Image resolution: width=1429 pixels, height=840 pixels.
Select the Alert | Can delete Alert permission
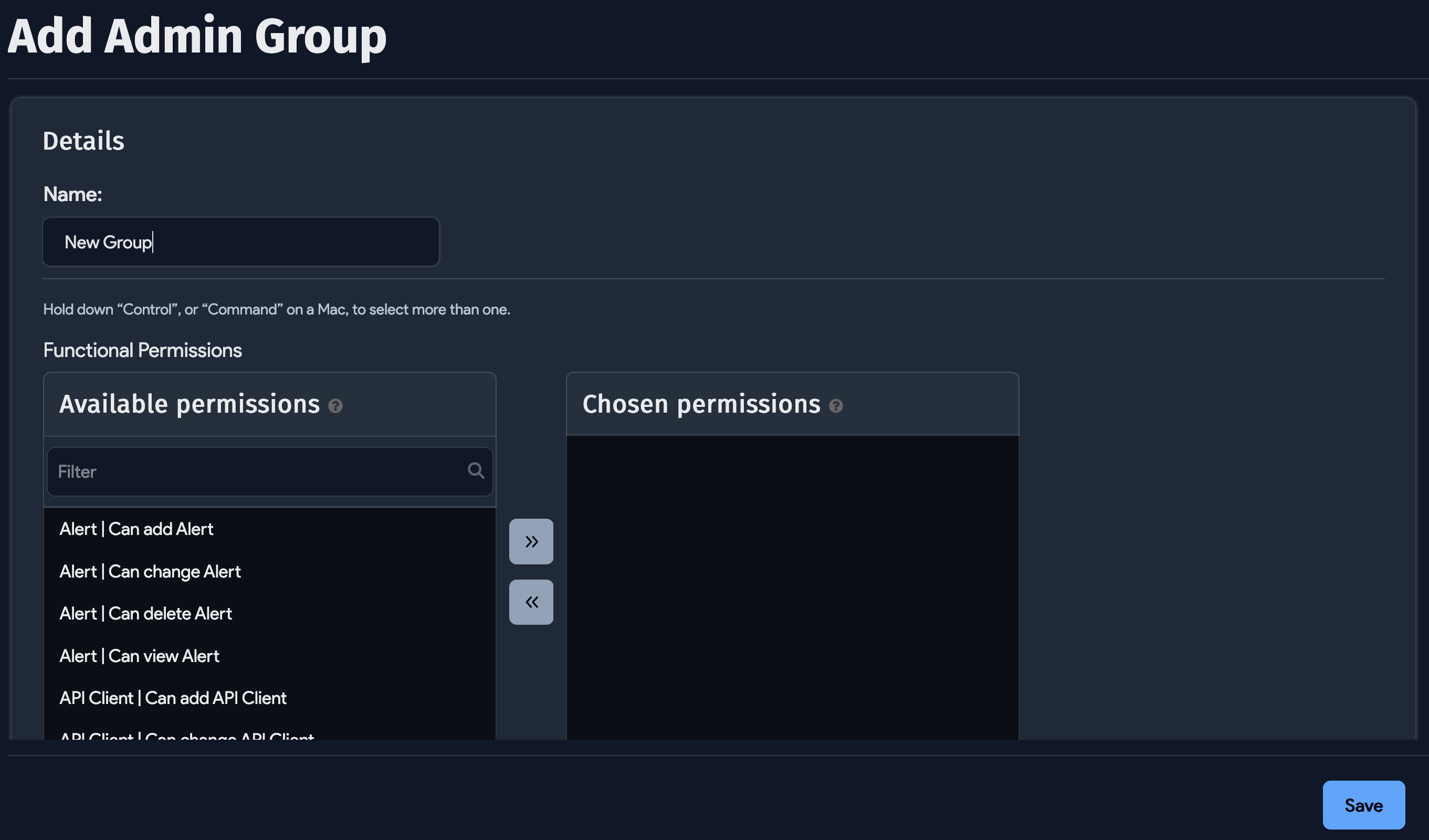click(145, 613)
